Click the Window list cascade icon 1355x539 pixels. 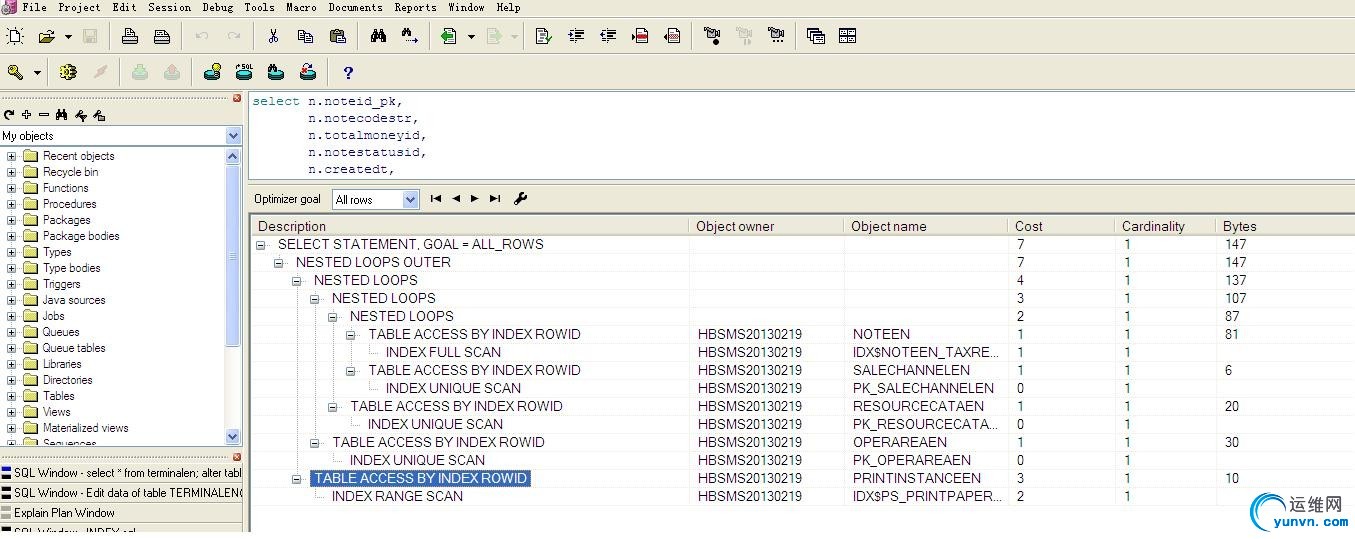point(816,37)
